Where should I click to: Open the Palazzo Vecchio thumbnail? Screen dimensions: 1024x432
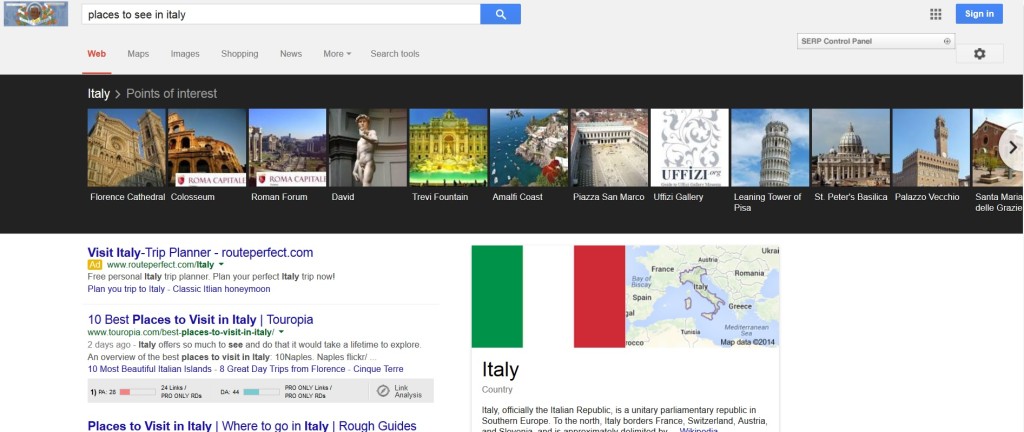click(x=931, y=147)
